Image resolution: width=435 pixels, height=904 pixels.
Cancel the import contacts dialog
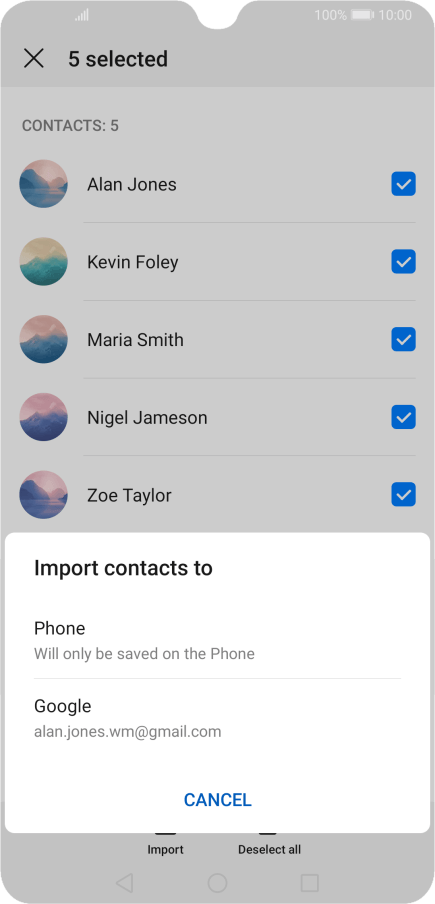[217, 800]
